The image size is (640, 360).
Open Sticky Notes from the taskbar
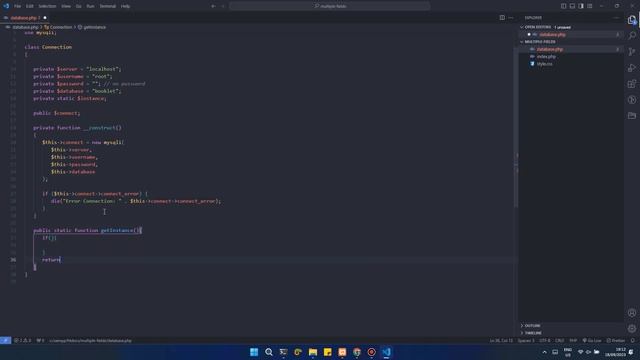coord(327,352)
